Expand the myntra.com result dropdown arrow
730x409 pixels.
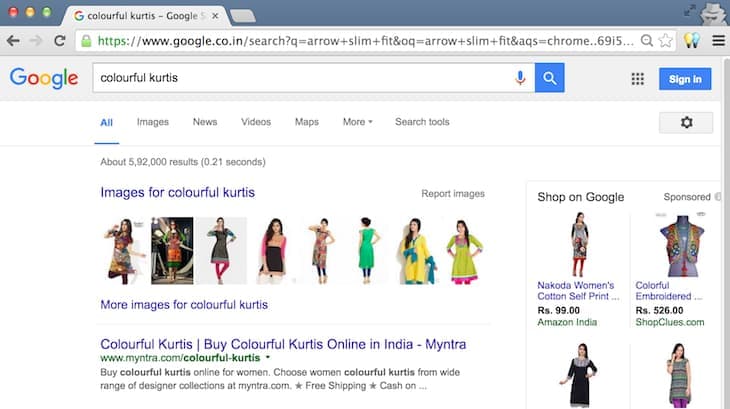pyautogui.click(x=268, y=357)
